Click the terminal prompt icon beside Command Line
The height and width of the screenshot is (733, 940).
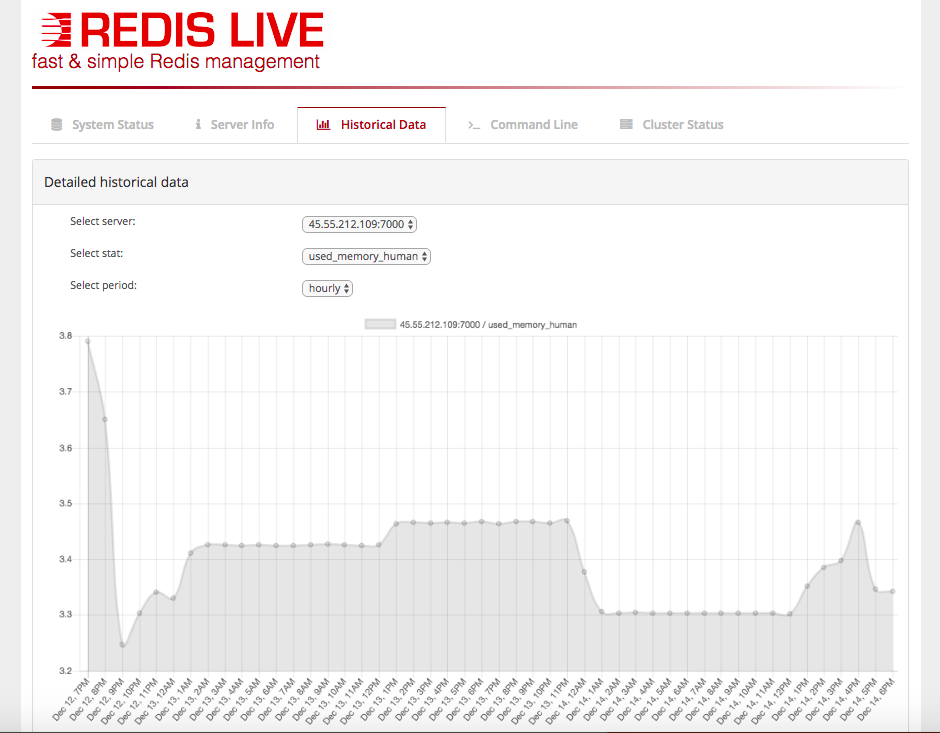474,125
